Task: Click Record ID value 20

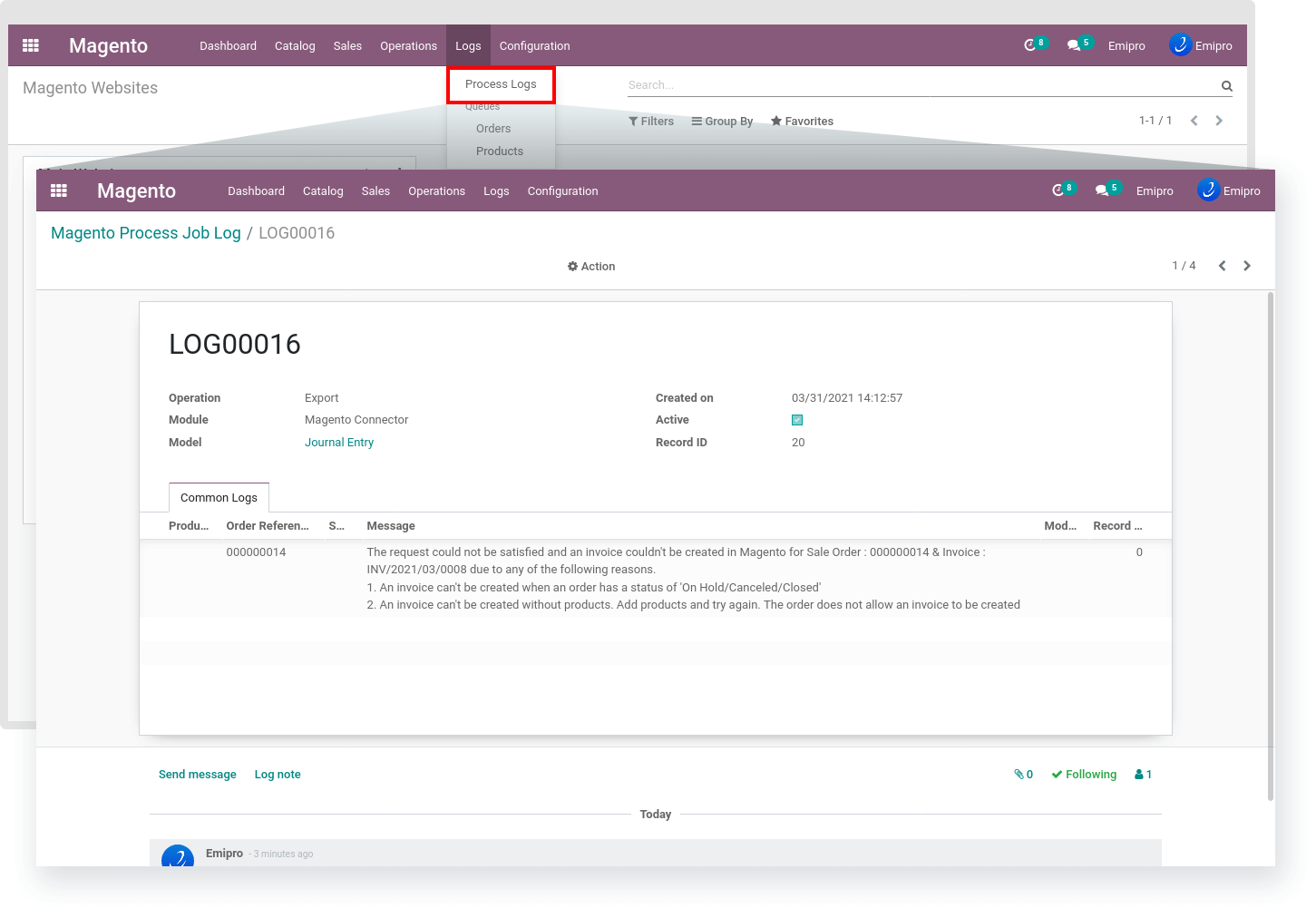Action: click(x=798, y=443)
